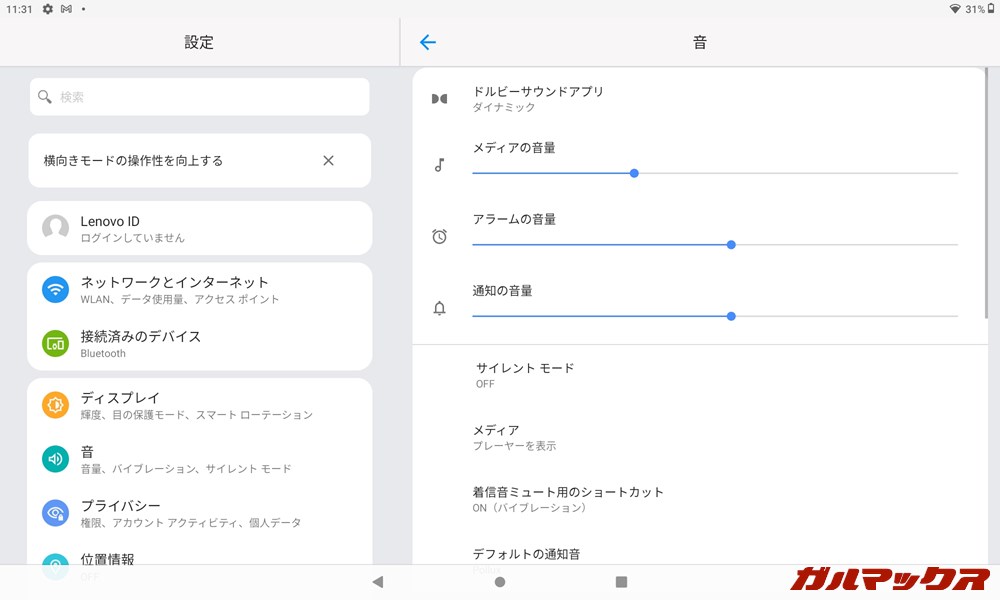
Task: Tap the orange display settings icon
Action: tap(55, 405)
